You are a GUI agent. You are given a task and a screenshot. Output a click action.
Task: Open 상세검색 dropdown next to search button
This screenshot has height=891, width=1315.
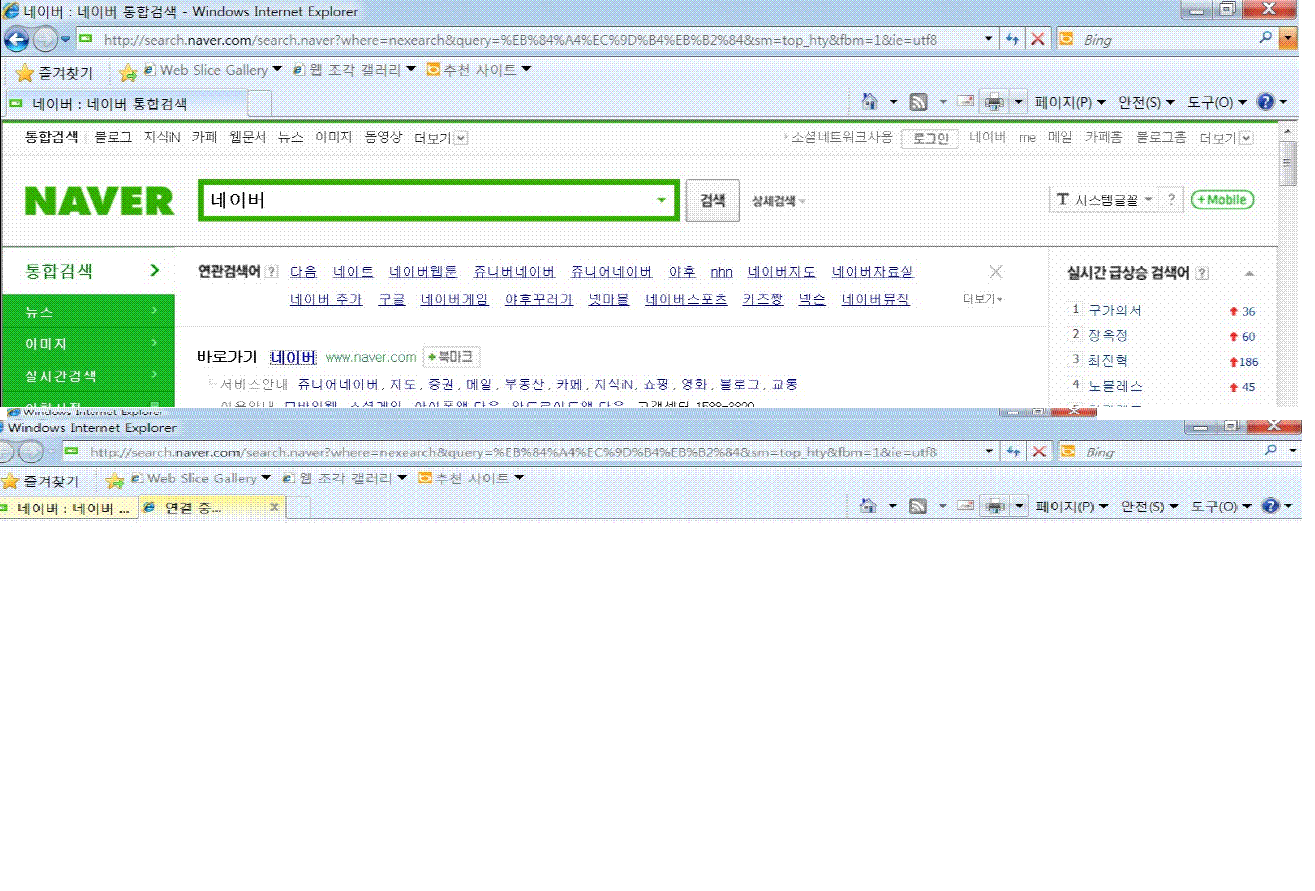(778, 201)
